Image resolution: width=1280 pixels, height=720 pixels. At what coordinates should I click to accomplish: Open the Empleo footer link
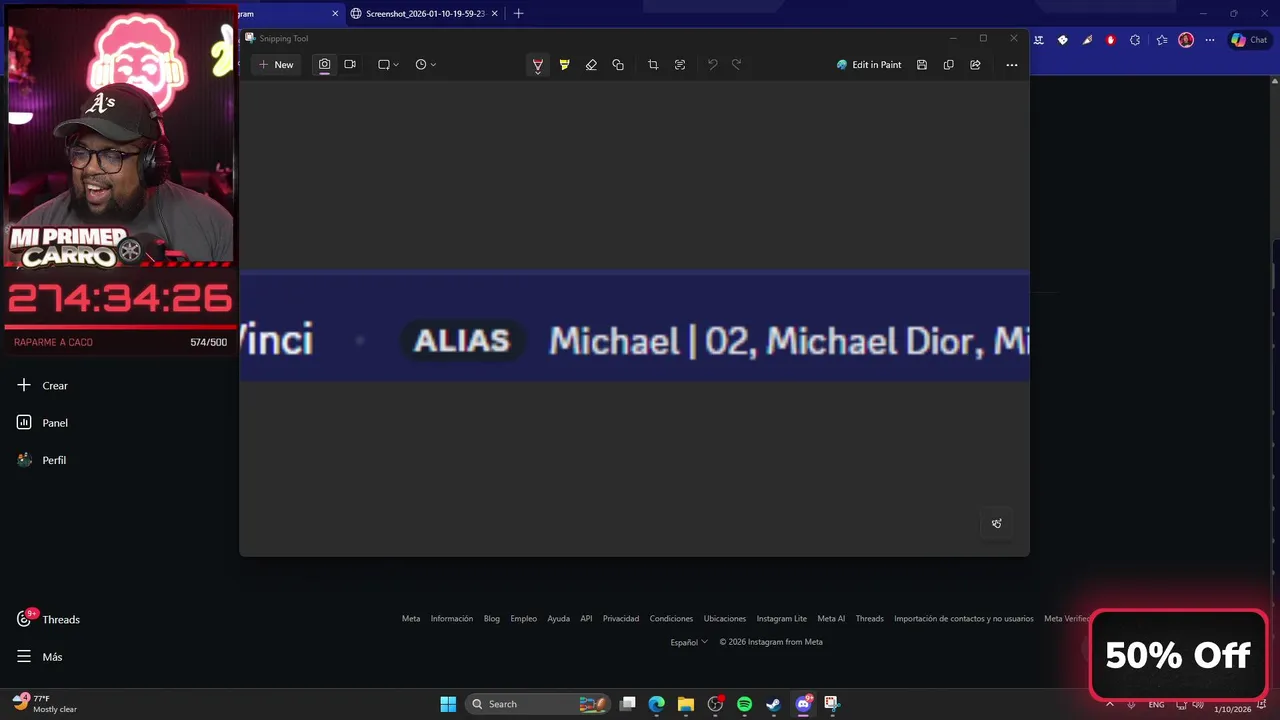click(524, 619)
